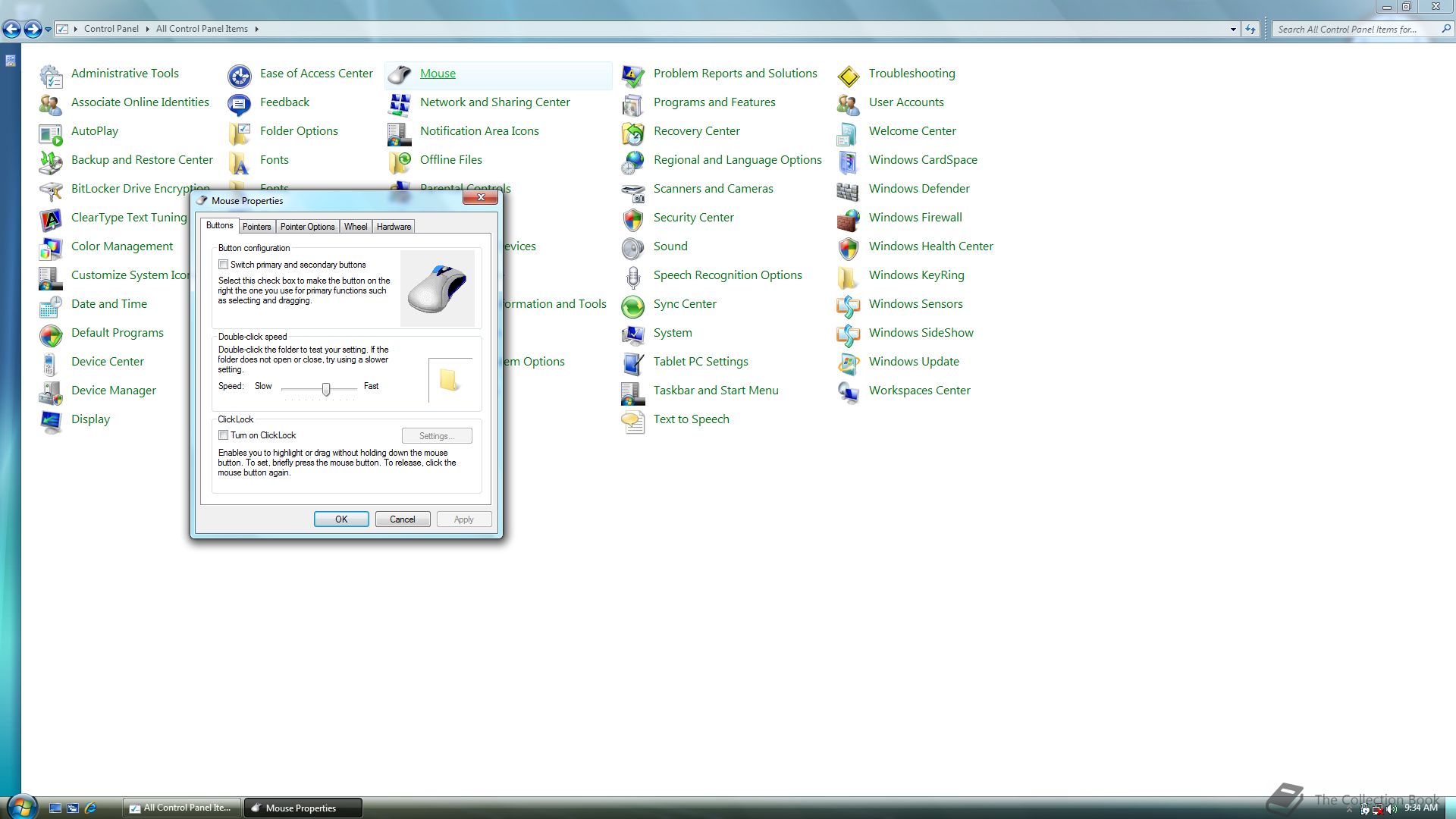Turn on ClickLock checkbox
Viewport: 1456px width, 819px height.
tap(223, 435)
